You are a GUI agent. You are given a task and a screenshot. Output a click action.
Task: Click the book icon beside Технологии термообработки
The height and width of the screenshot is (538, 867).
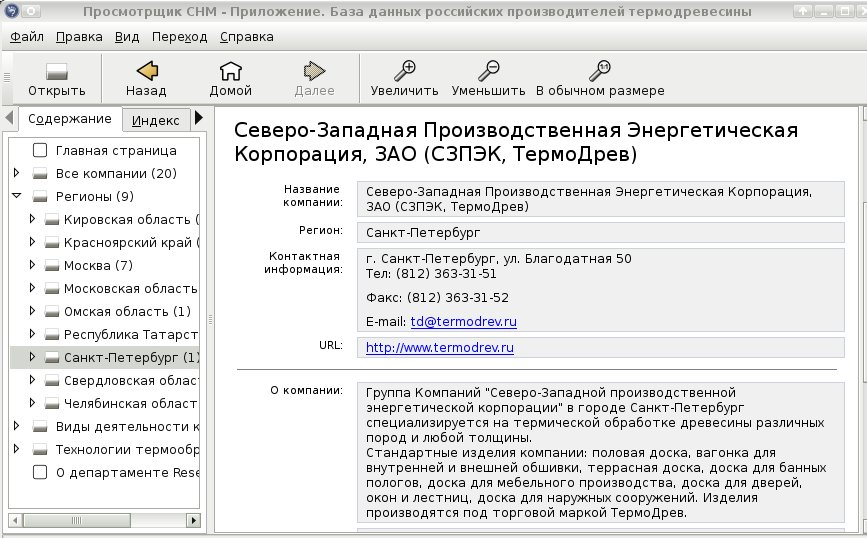click(x=40, y=450)
